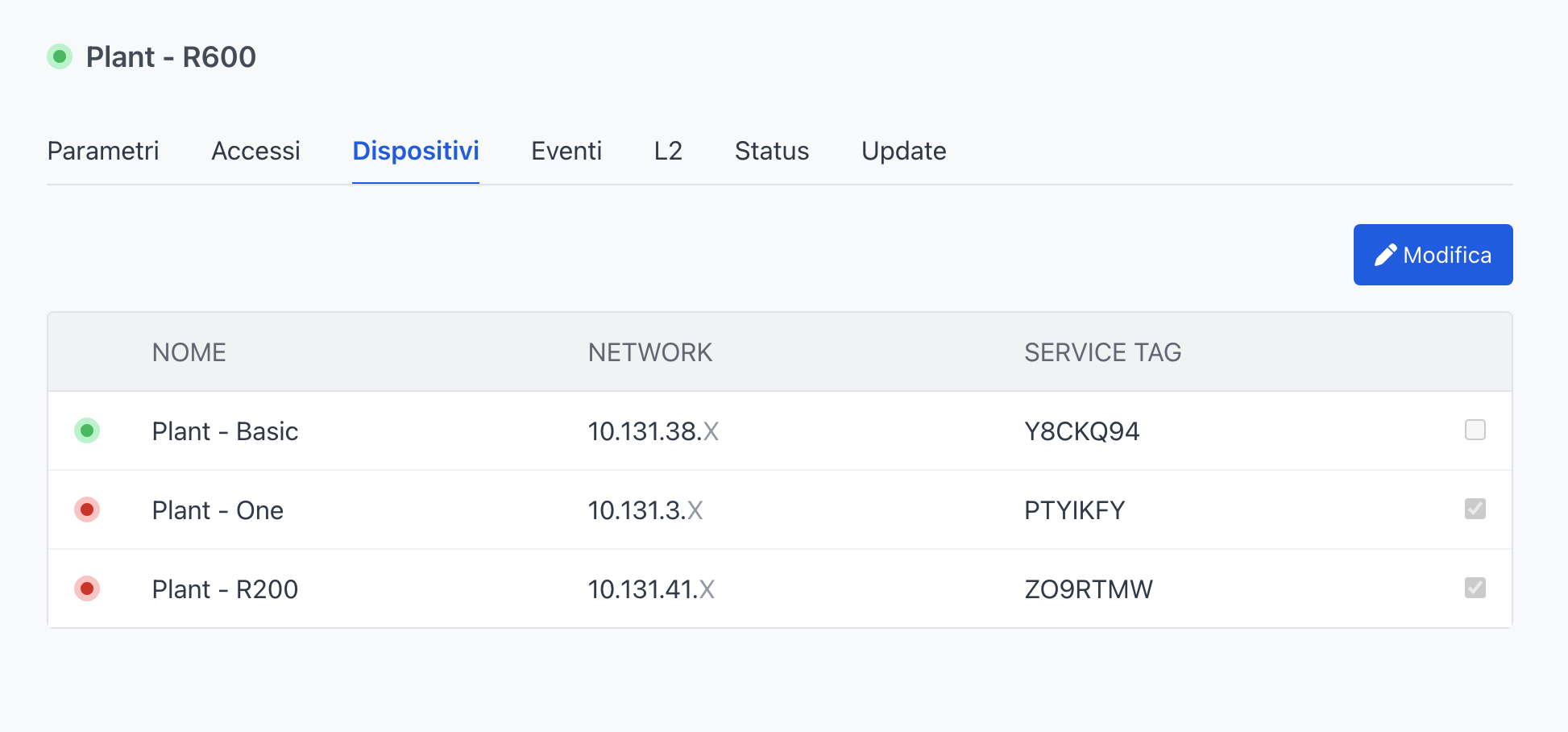This screenshot has width=1568, height=732.
Task: Toggle the checkbox in Plant - R200 row
Action: [1475, 589]
